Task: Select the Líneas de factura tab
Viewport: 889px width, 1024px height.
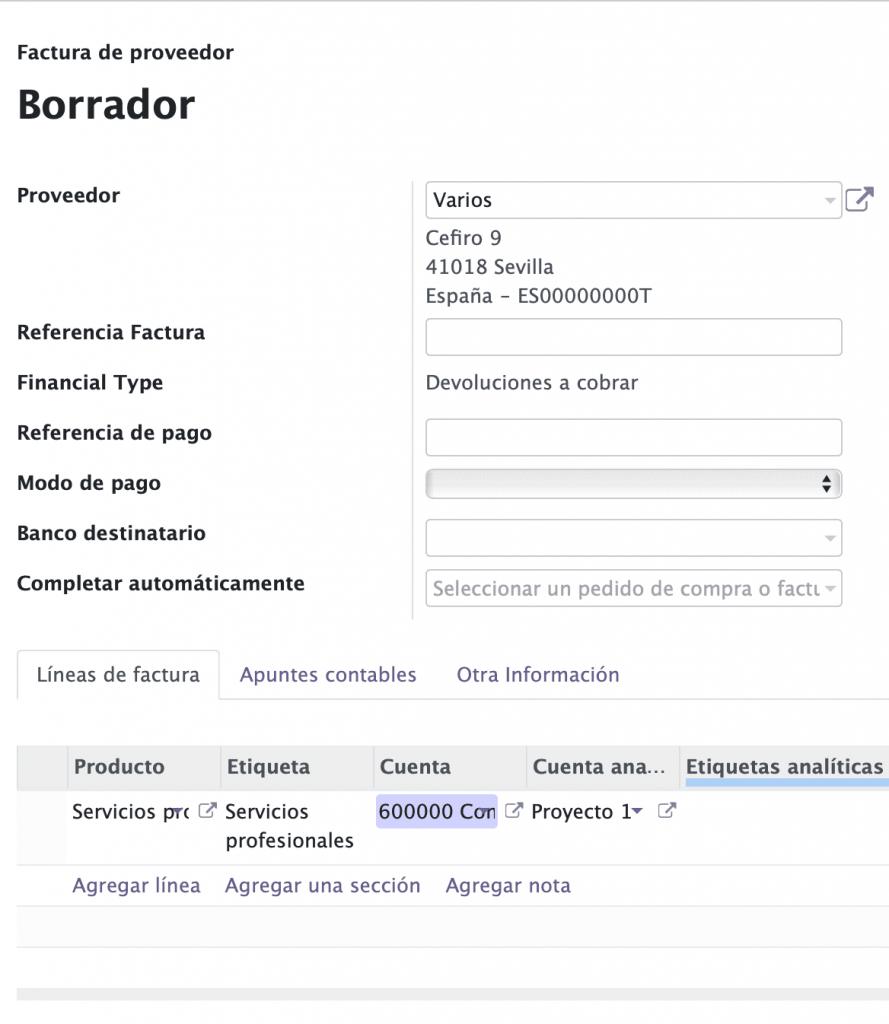Action: (118, 675)
